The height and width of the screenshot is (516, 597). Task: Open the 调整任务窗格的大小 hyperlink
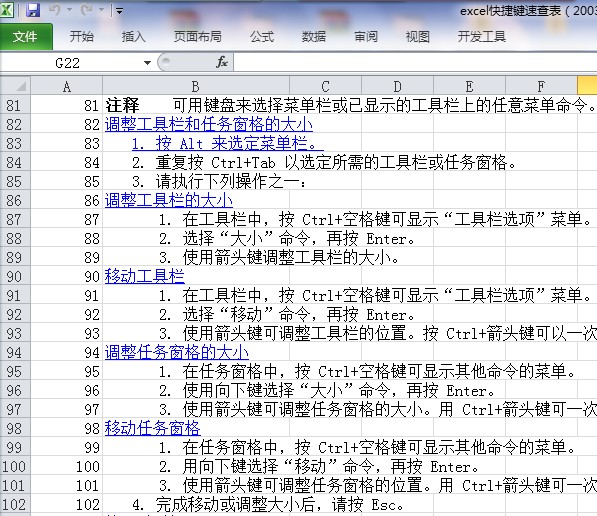pos(177,352)
